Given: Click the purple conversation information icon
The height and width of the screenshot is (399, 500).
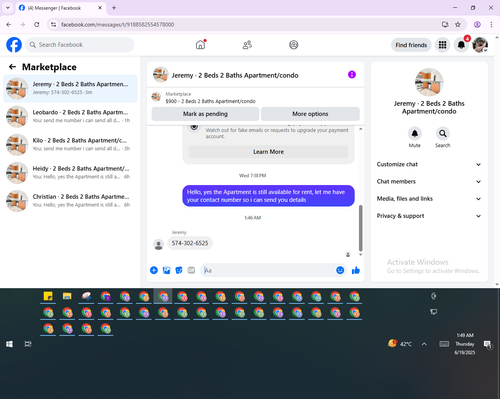Looking at the screenshot, I should tap(352, 75).
